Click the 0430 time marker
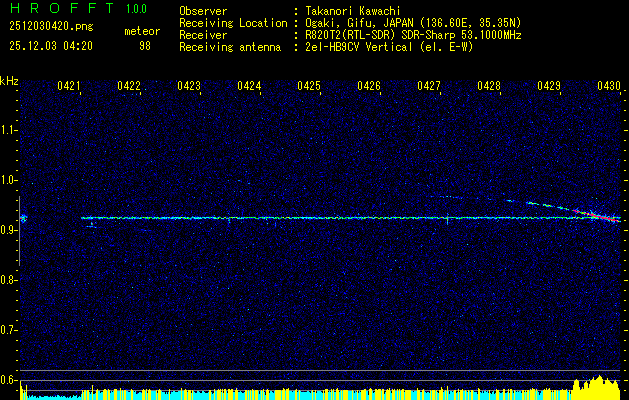The image size is (629, 400). [609, 86]
